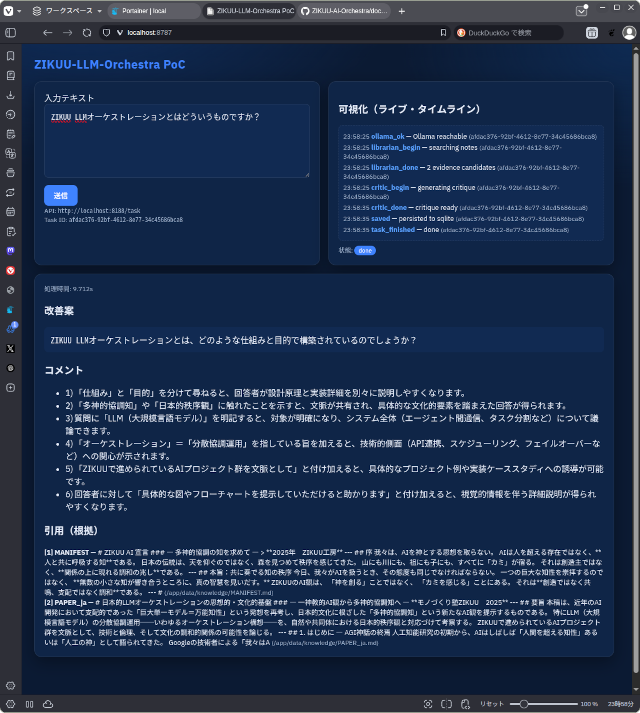Open the Bookmarks panel in sidebar
The image size is (640, 713).
[10, 56]
